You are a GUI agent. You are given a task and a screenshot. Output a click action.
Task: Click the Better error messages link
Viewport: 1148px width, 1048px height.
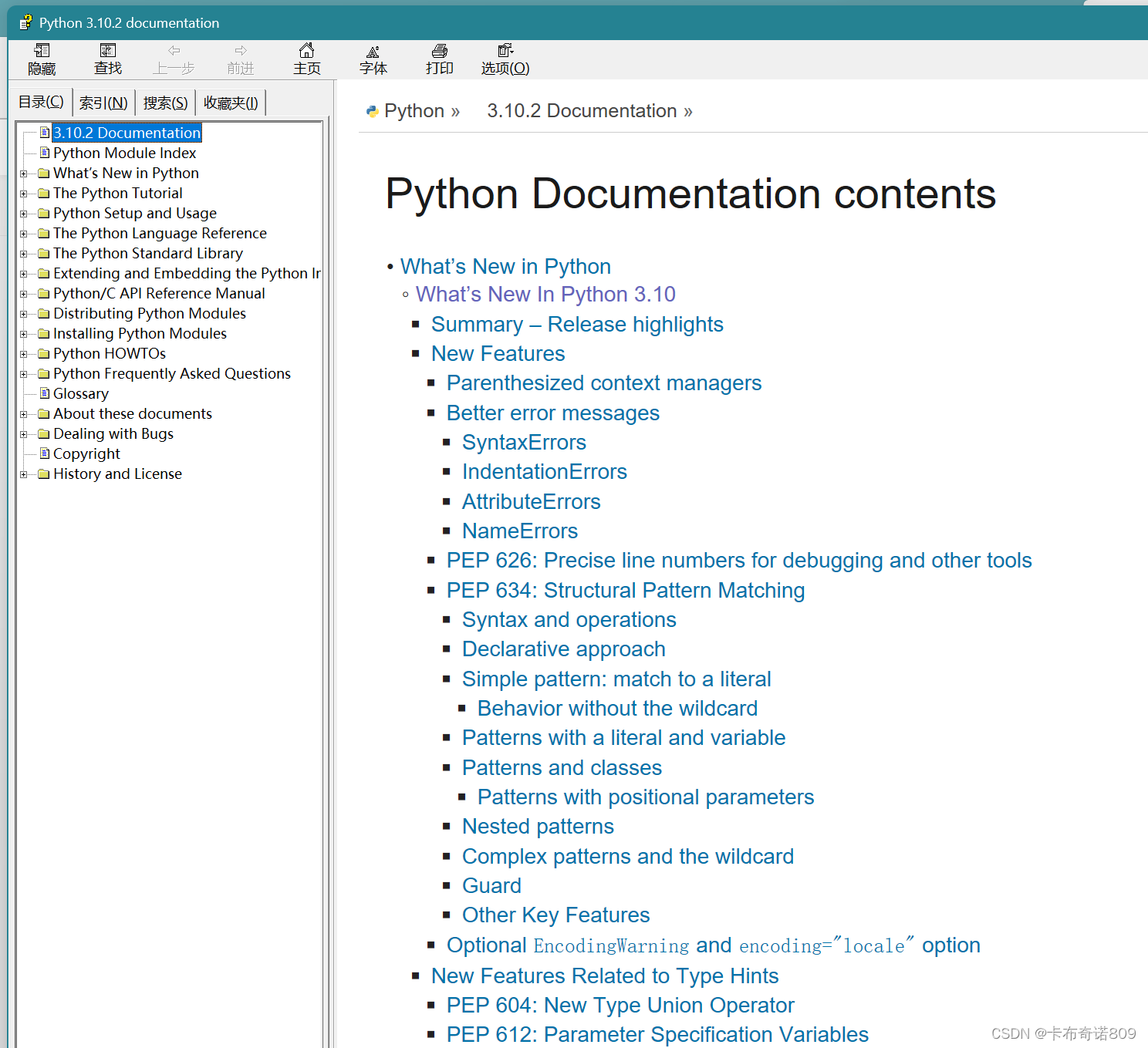(552, 413)
